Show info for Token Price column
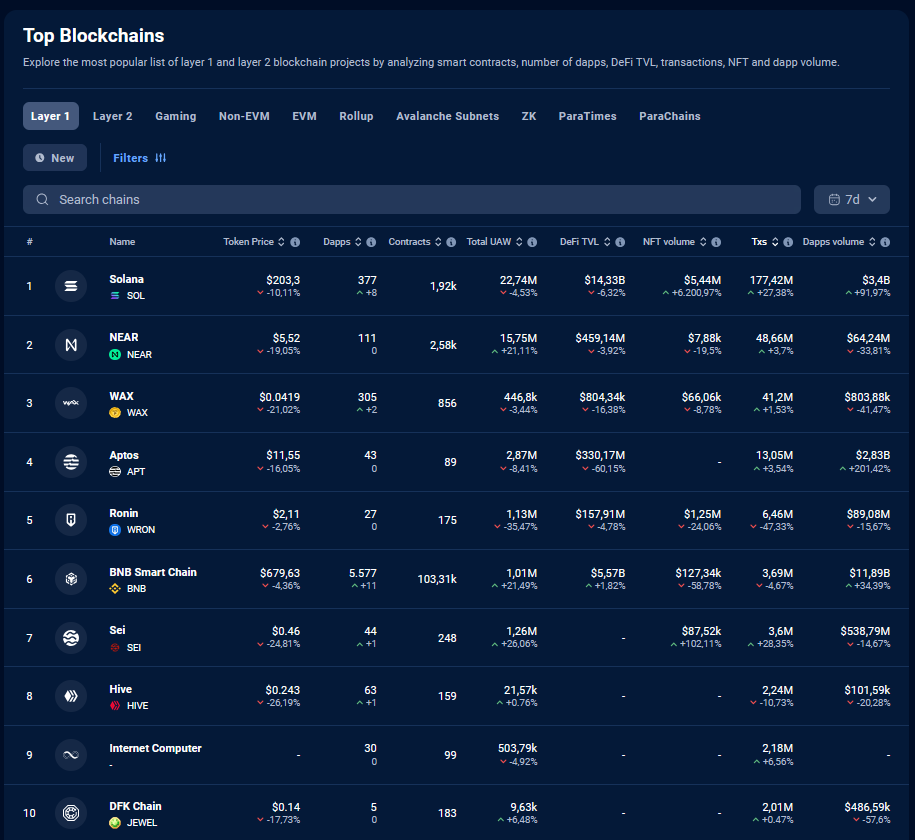The image size is (915, 840). click(295, 242)
